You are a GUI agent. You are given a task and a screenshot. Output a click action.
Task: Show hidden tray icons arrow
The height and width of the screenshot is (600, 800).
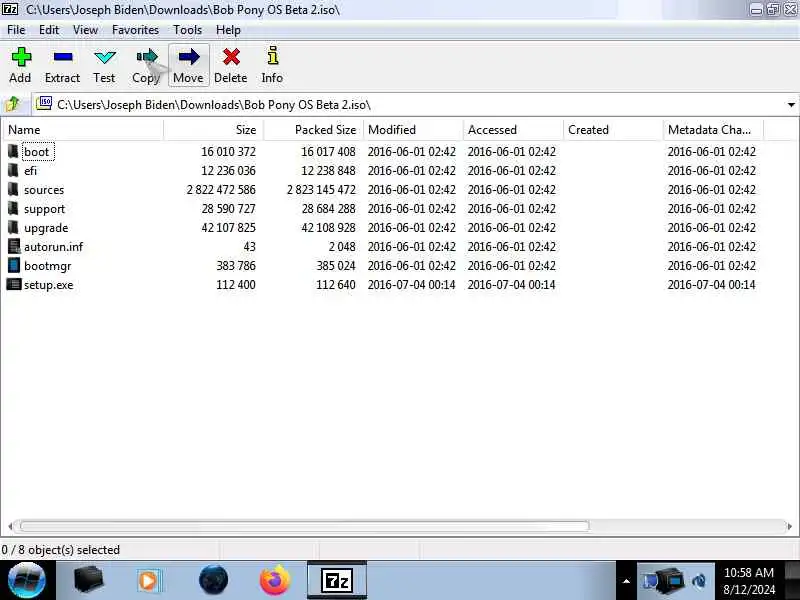[626, 581]
